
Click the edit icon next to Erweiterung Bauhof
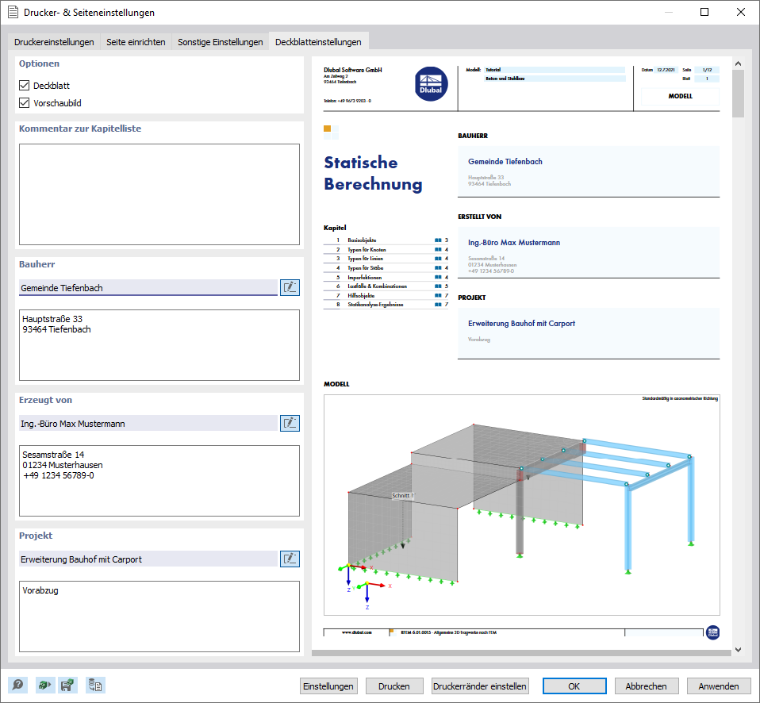[290, 559]
